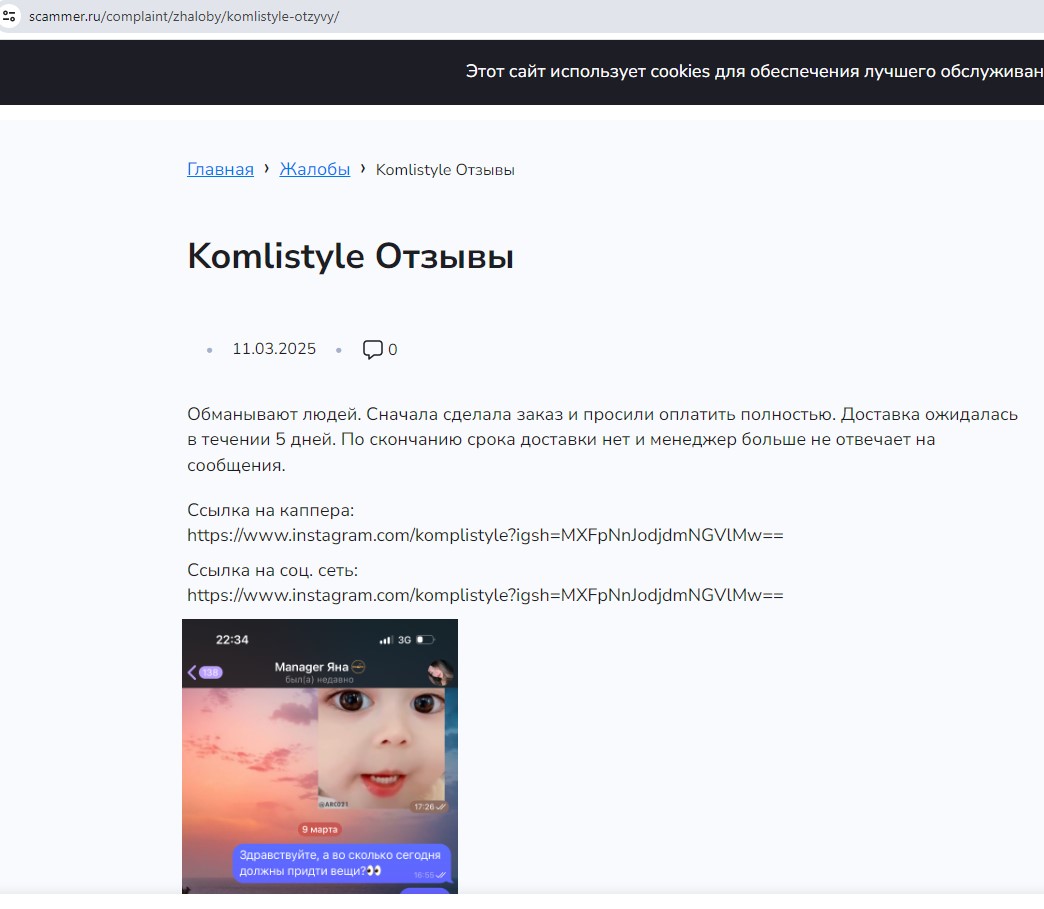The image size is (1044, 909).
Task: Click the Instagram URL under Ссылка на соц. сеть
Action: tap(485, 595)
